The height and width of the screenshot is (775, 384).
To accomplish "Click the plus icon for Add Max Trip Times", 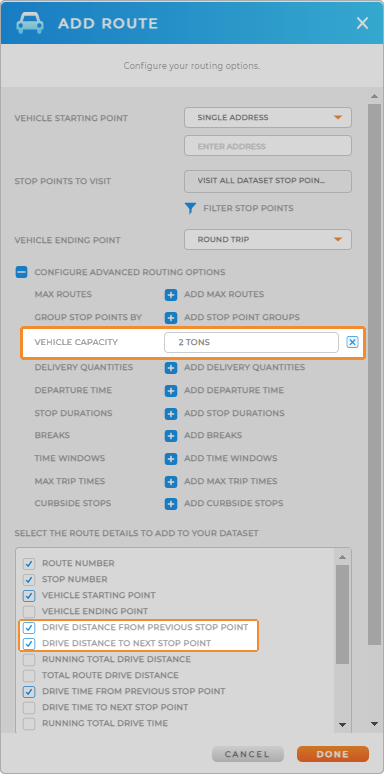I will 171,482.
